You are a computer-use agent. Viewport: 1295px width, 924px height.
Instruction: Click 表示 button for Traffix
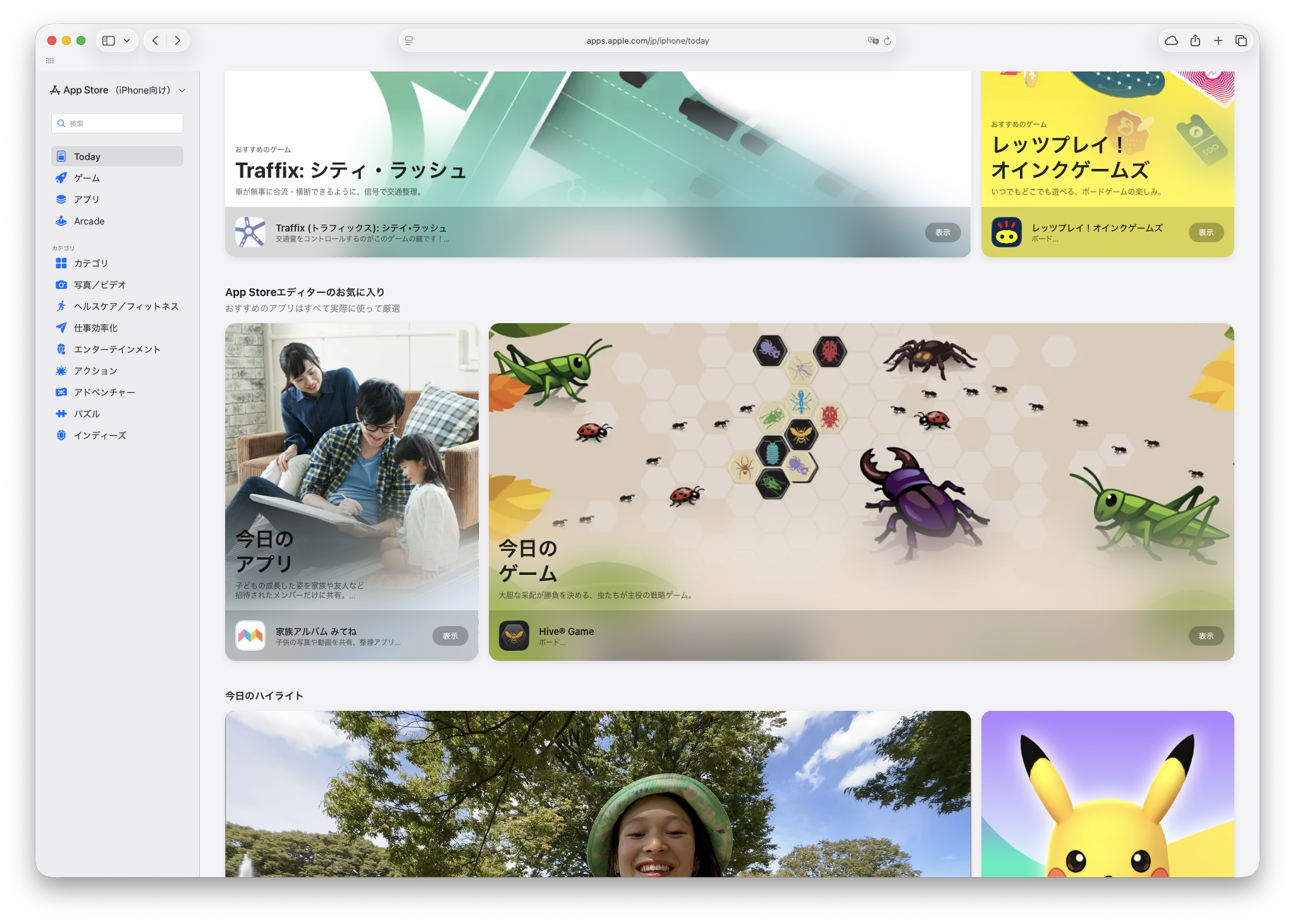(943, 232)
